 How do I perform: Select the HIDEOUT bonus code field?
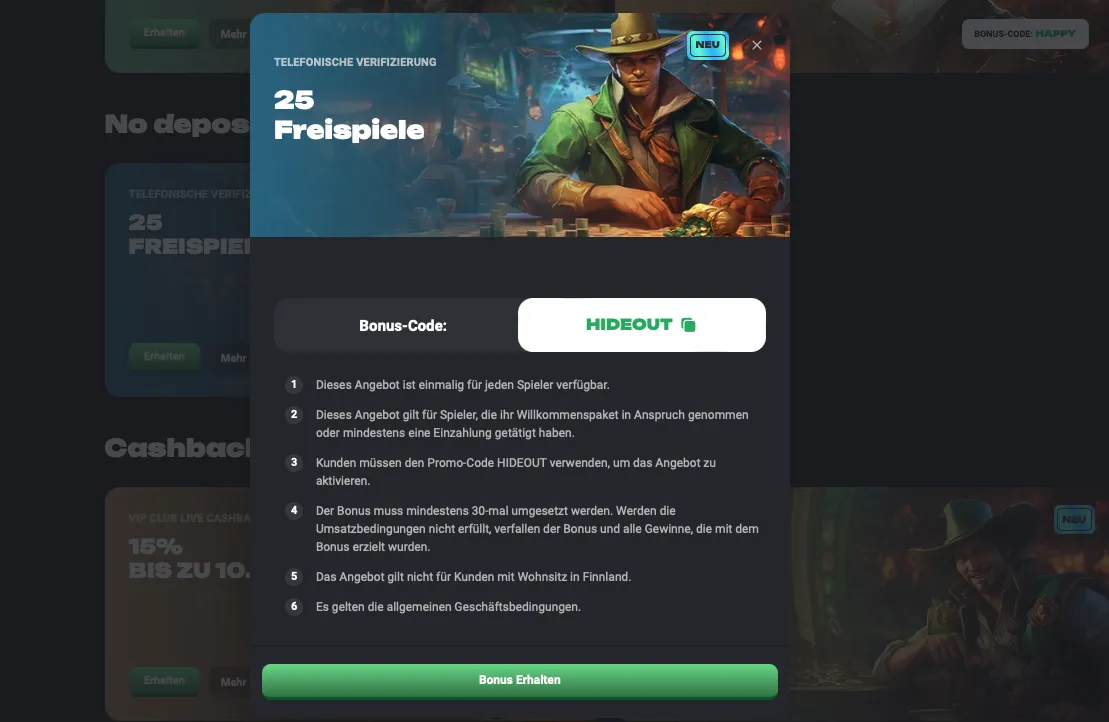pyautogui.click(x=641, y=325)
